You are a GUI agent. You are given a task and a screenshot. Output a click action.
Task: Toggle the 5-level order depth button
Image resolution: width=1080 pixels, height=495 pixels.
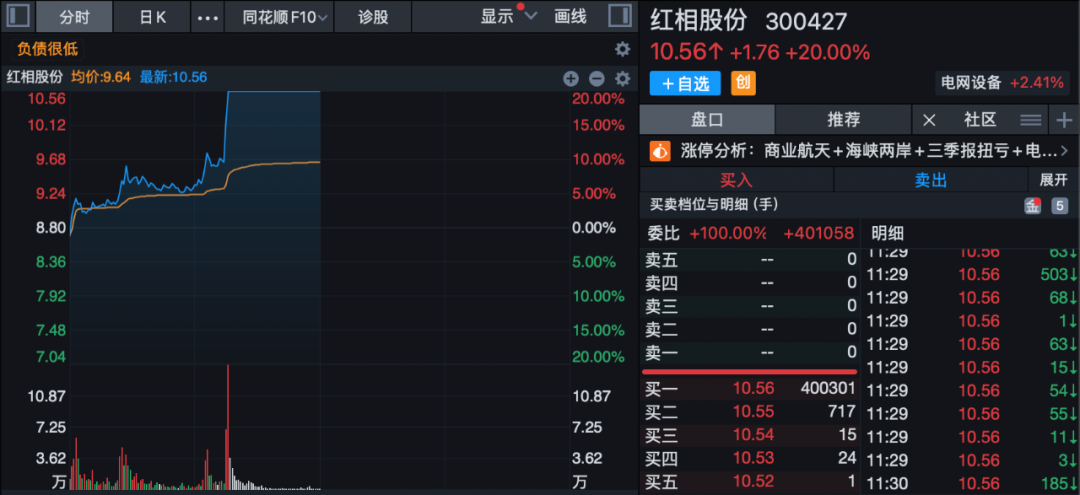(x=1058, y=206)
